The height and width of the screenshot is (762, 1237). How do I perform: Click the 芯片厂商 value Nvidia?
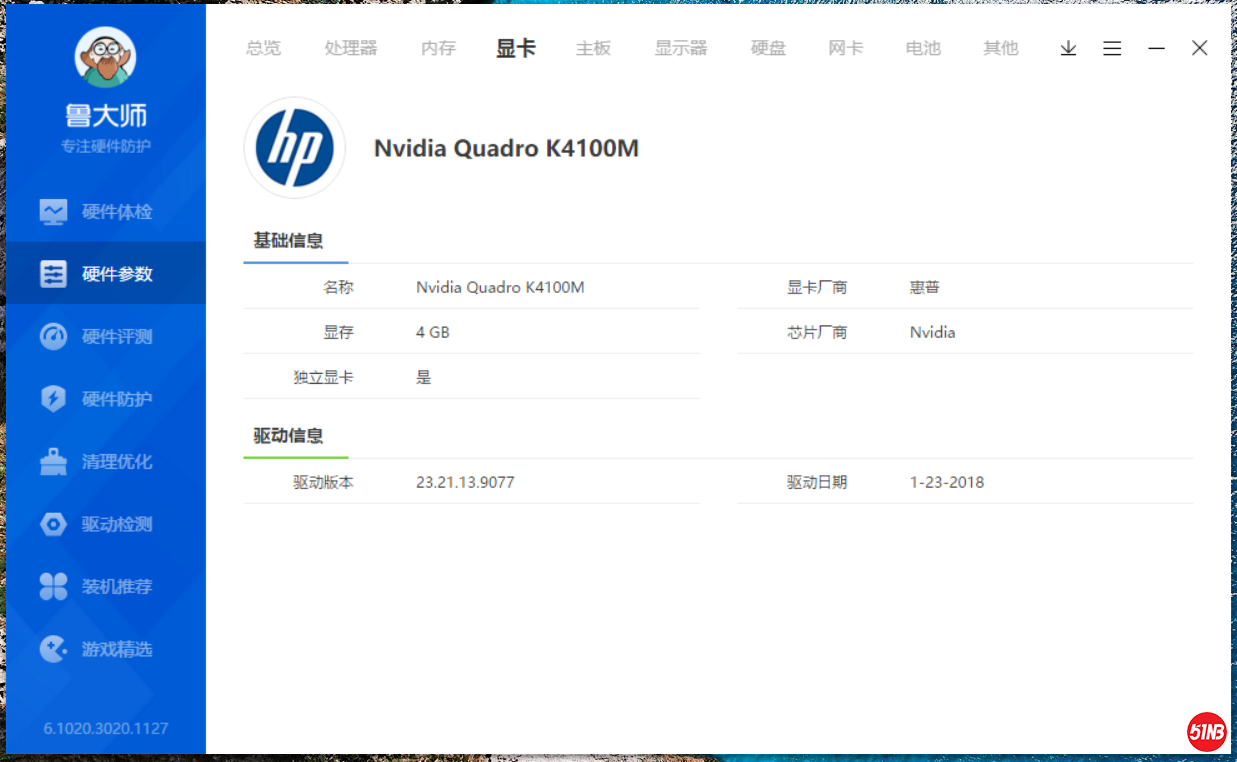(932, 332)
